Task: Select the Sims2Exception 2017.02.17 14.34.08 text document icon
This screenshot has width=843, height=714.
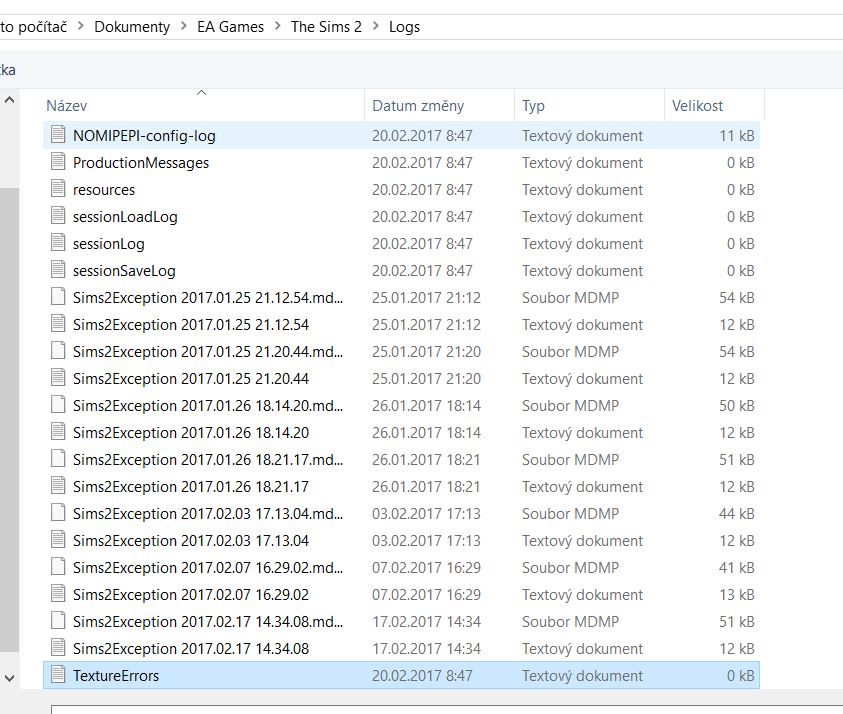Action: click(x=57, y=648)
